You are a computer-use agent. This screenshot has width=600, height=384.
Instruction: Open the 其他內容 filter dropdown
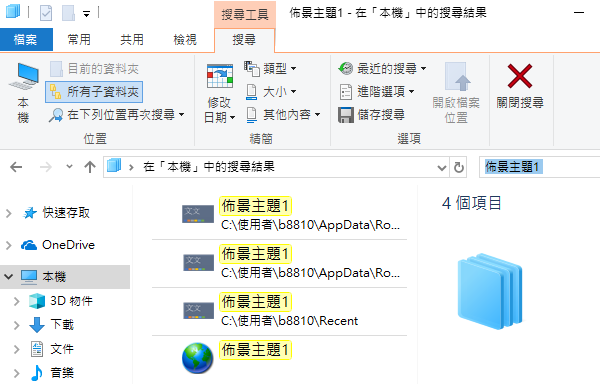click(x=282, y=114)
